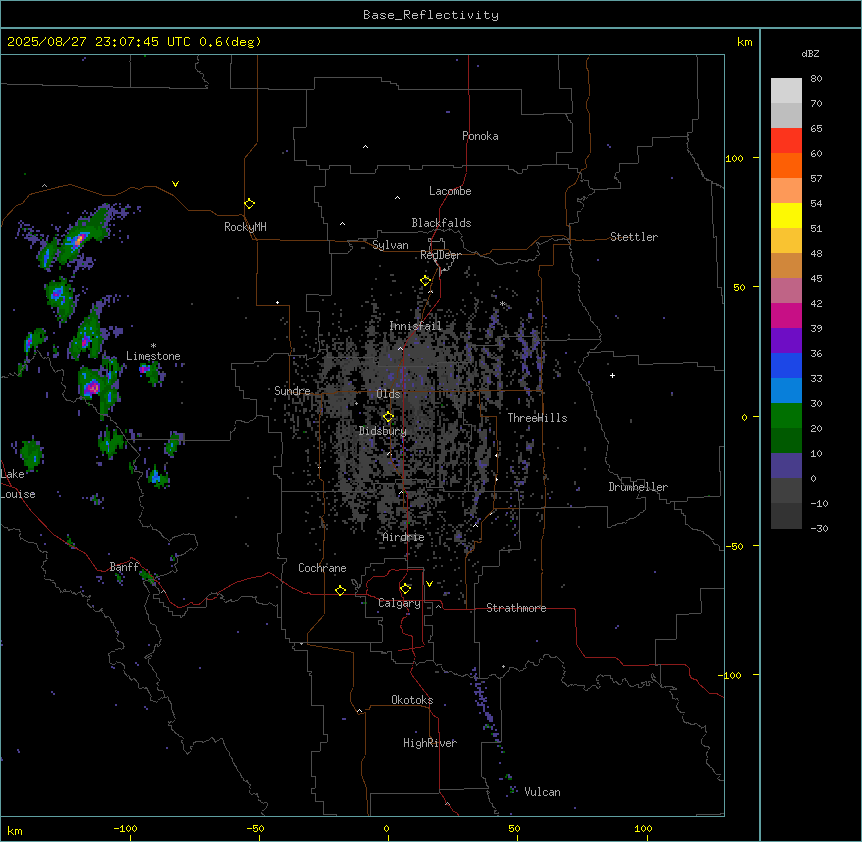Click the Sundre city label

click(x=292, y=391)
